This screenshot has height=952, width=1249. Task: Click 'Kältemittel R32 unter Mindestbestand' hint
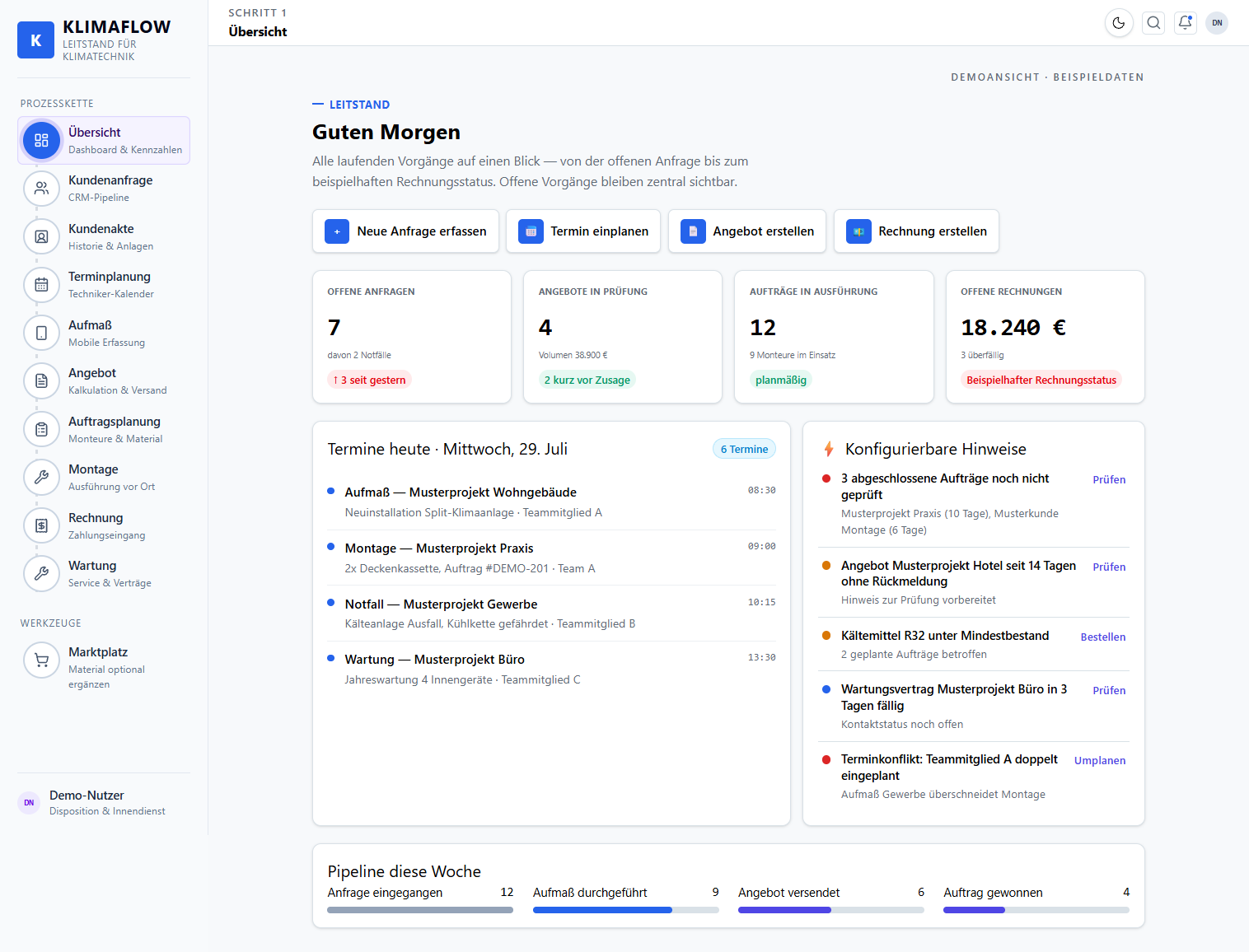[x=945, y=636]
